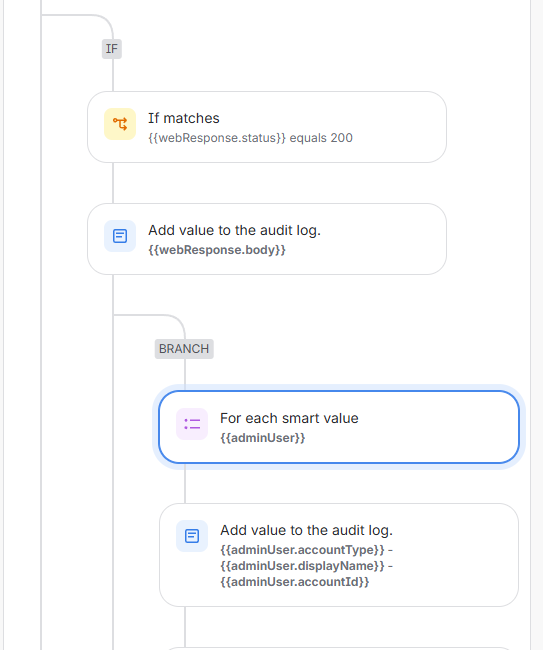Open the audit log card for webResponse.body
543x650 pixels.
pyautogui.click(x=267, y=239)
